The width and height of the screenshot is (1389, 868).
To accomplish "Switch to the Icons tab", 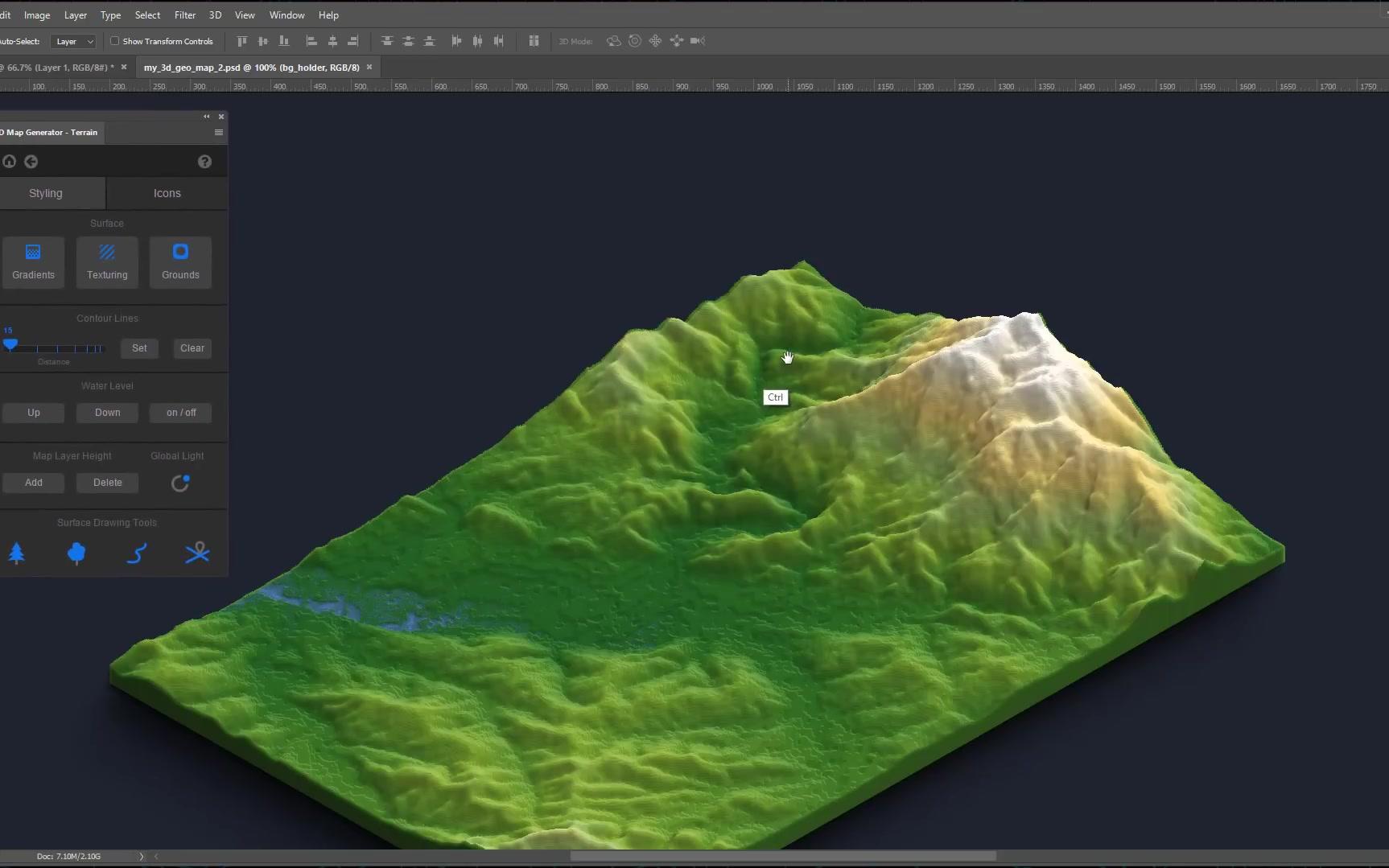I will 167,193.
